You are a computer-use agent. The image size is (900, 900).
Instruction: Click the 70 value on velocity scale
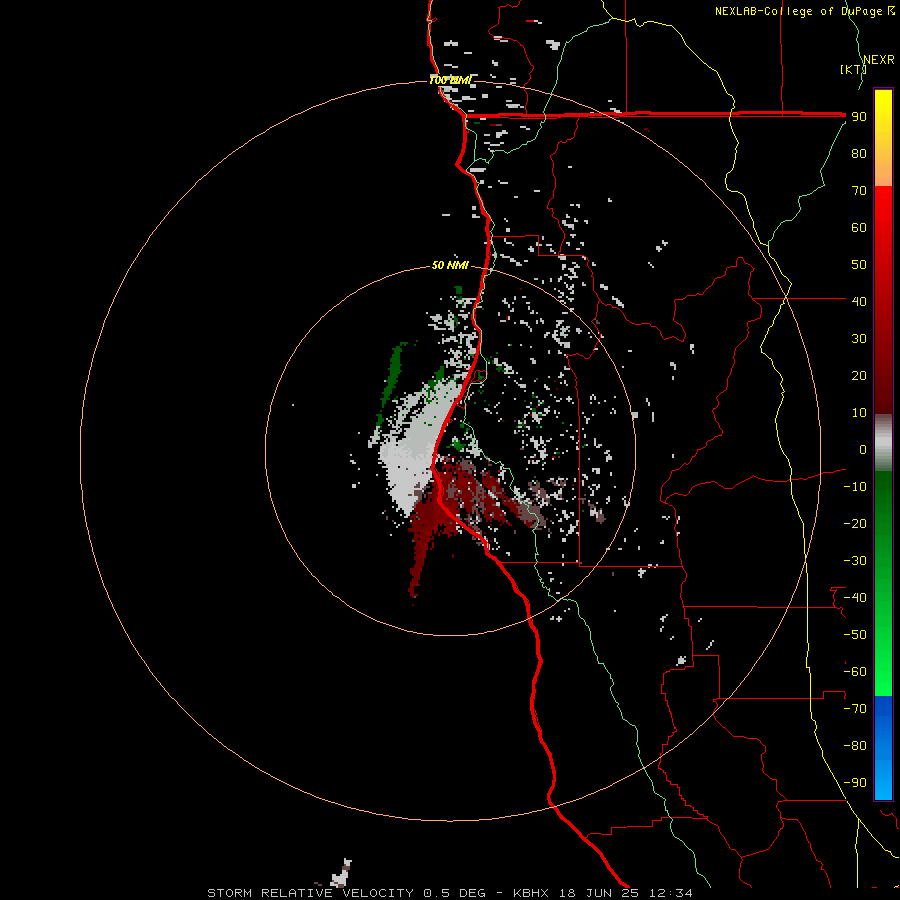pos(859,191)
